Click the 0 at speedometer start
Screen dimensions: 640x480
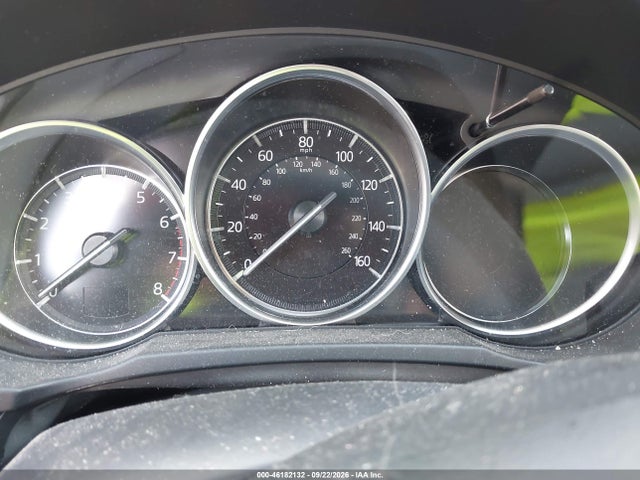click(247, 264)
